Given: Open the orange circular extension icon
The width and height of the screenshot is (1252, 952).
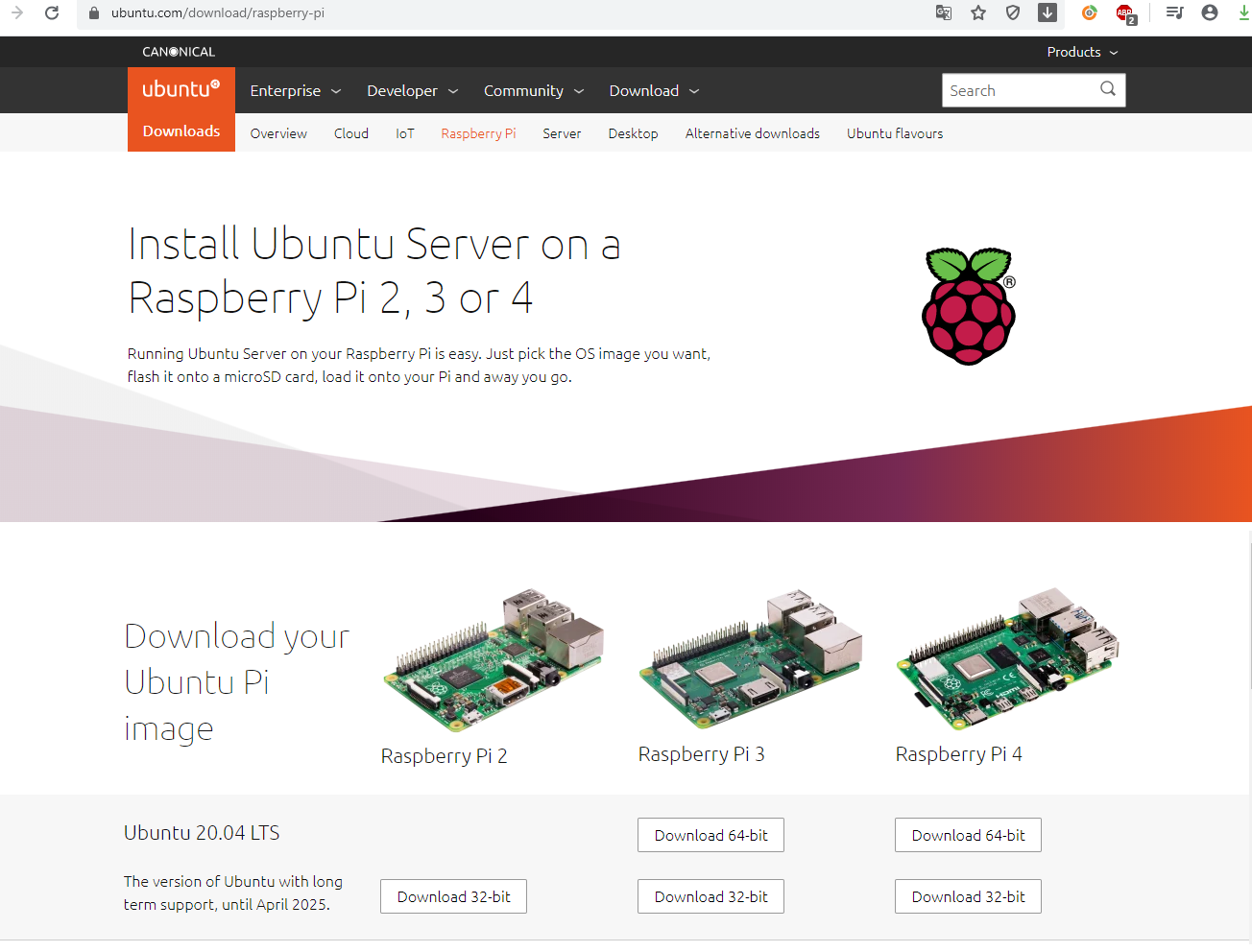Looking at the screenshot, I should tap(1090, 12).
